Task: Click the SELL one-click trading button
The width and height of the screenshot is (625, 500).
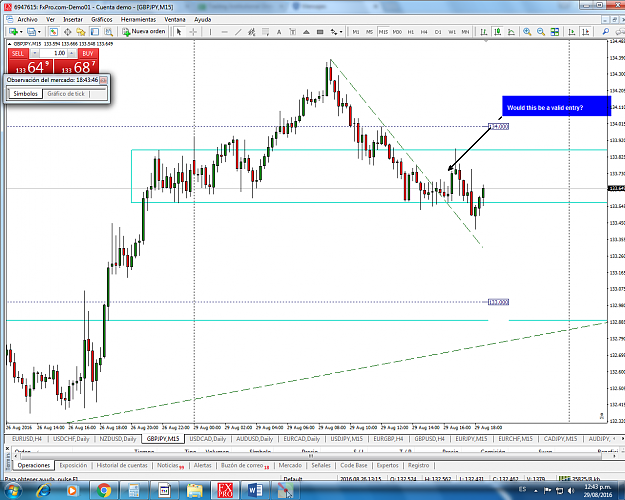Action: coord(18,53)
